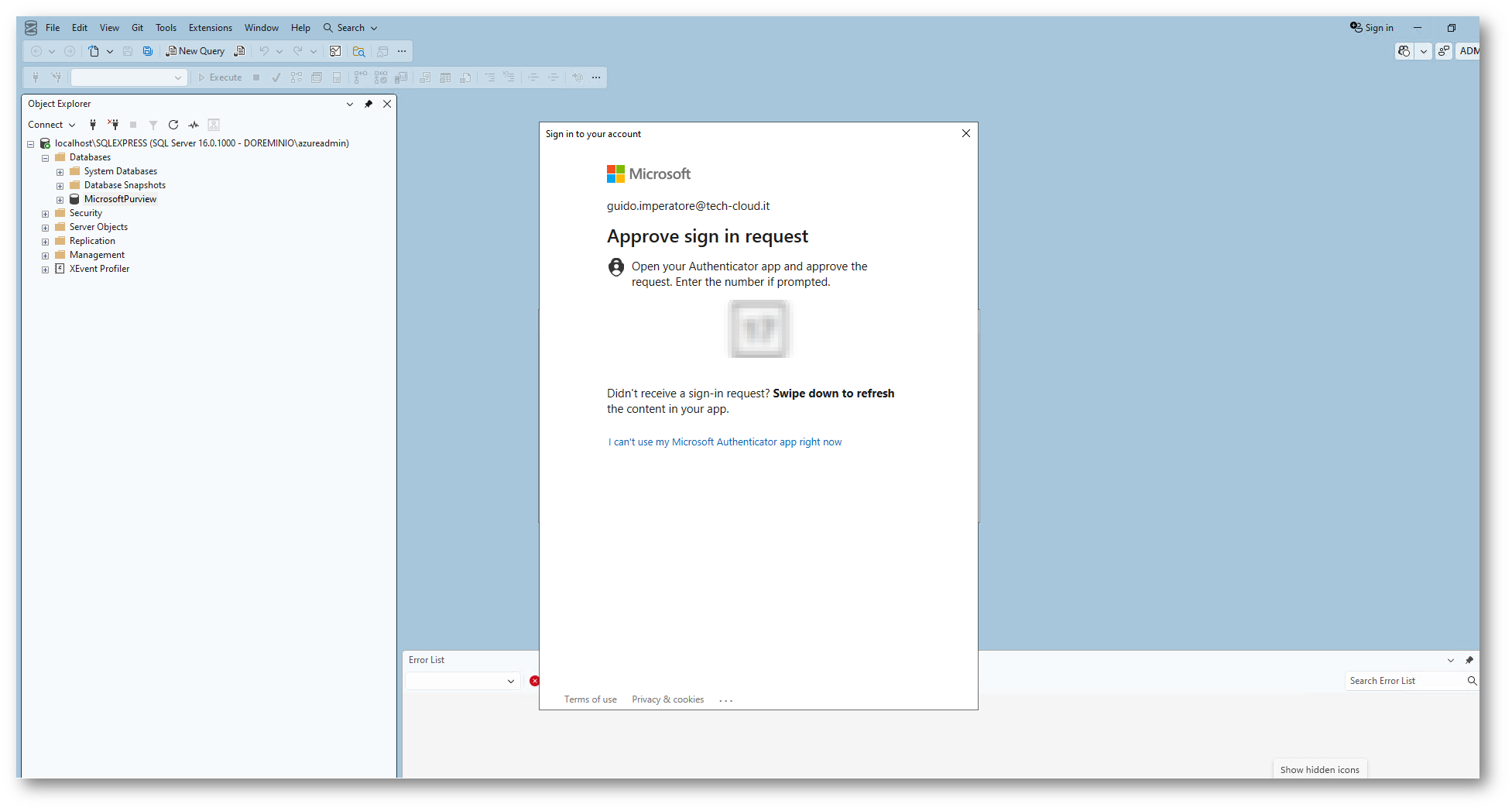Click the Decrease Indent icon

(x=533, y=77)
